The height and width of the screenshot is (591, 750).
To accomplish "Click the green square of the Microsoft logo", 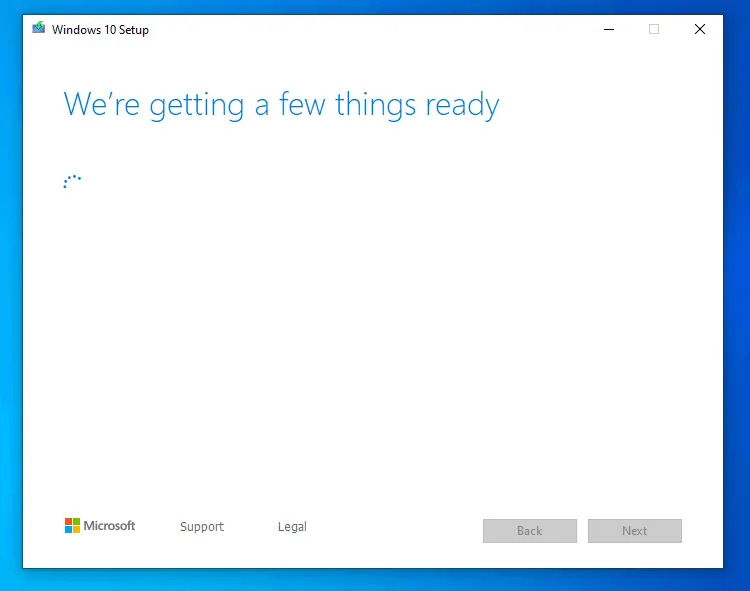I will [76, 522].
